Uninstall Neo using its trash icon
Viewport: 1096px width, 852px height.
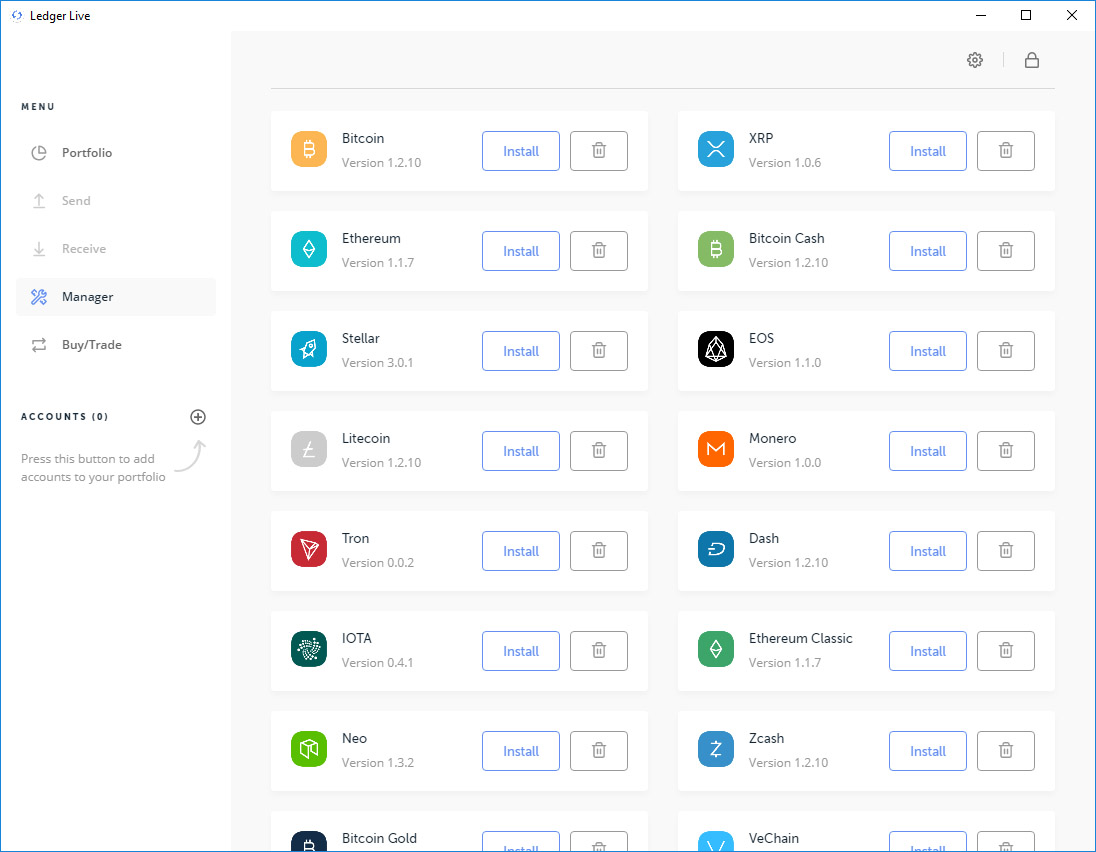(599, 751)
